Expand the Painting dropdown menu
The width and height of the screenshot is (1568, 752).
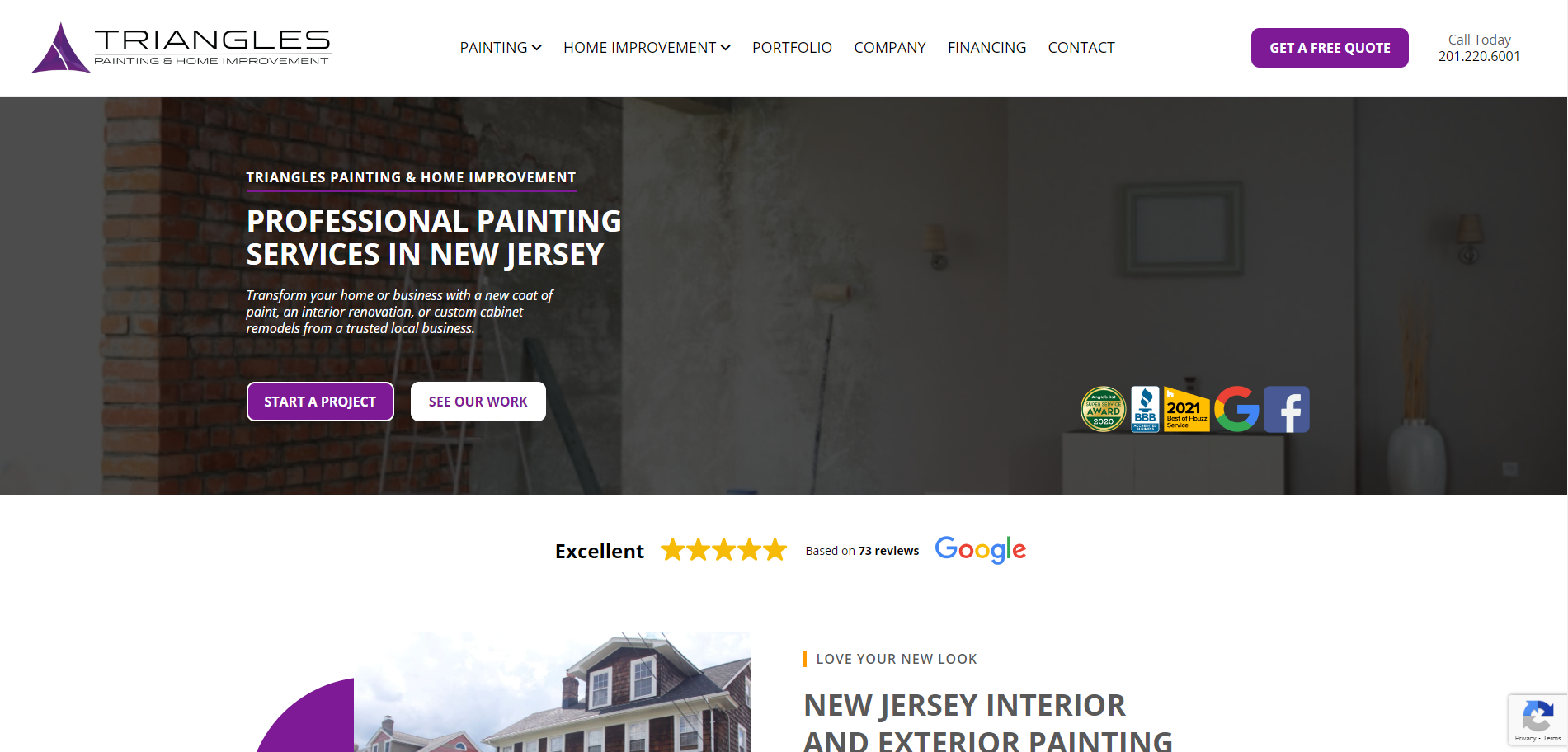coord(501,48)
